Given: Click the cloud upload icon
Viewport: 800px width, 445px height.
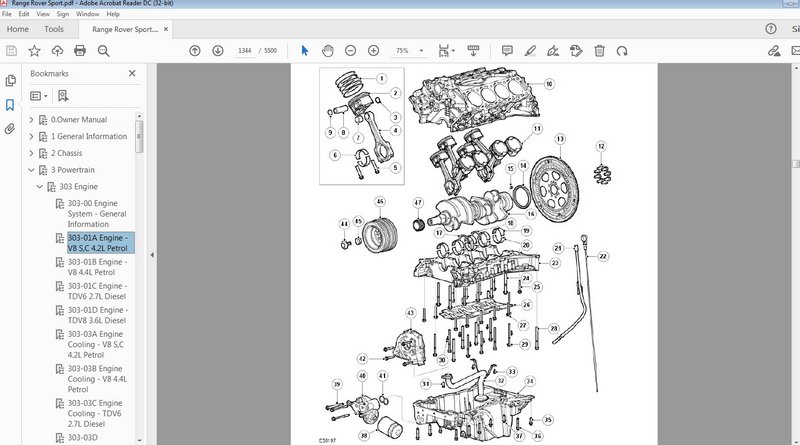Looking at the screenshot, I should 57,51.
